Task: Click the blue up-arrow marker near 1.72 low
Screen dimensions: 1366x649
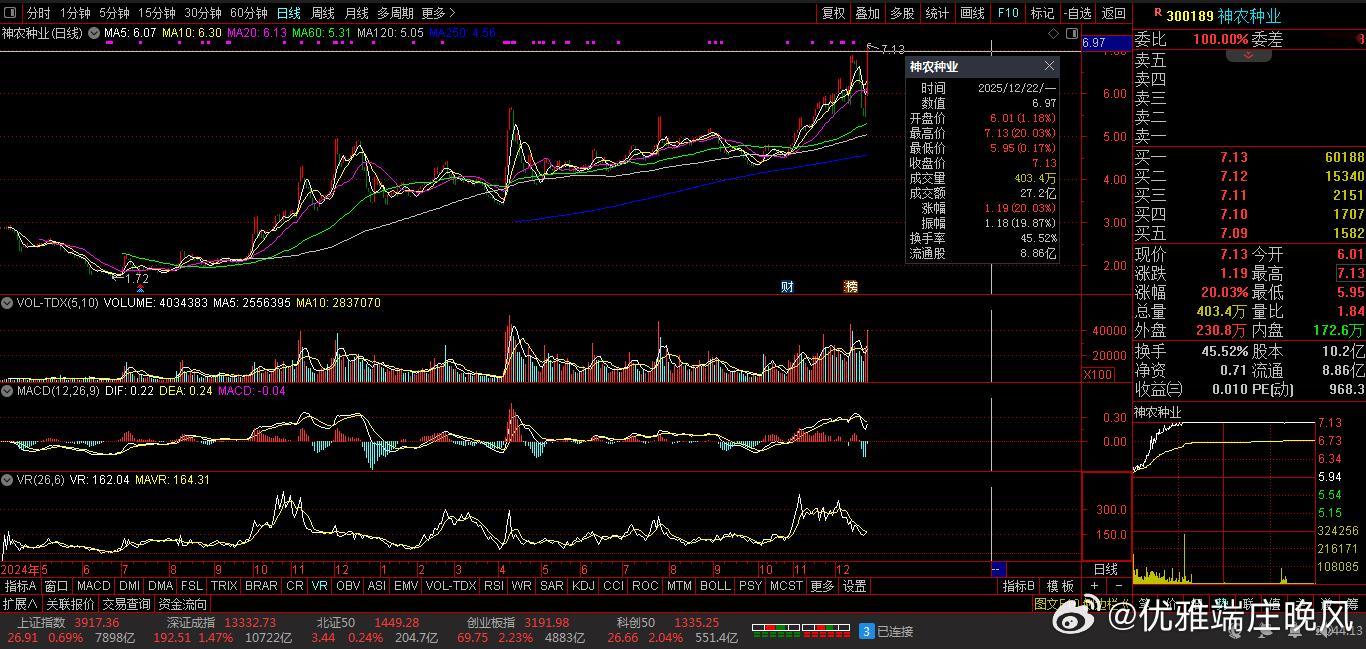Action: pos(140,290)
